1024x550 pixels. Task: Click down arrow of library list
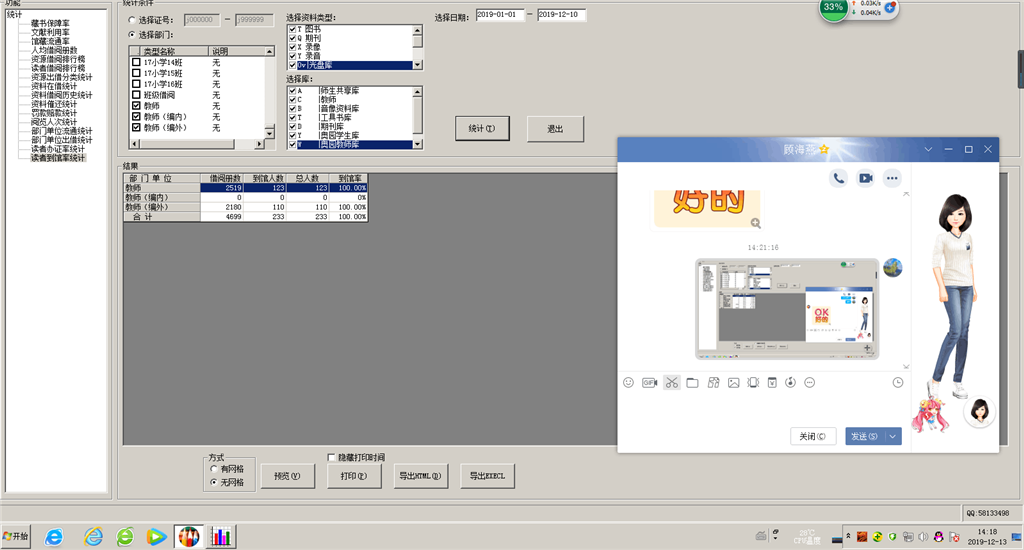click(x=418, y=144)
